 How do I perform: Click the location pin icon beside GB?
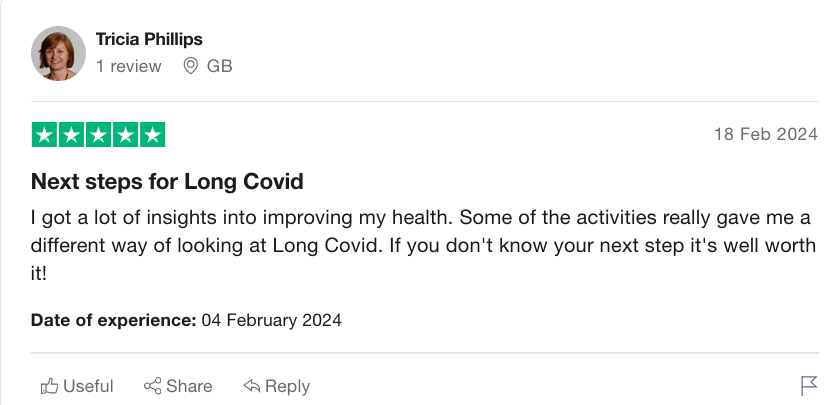pyautogui.click(x=190, y=66)
